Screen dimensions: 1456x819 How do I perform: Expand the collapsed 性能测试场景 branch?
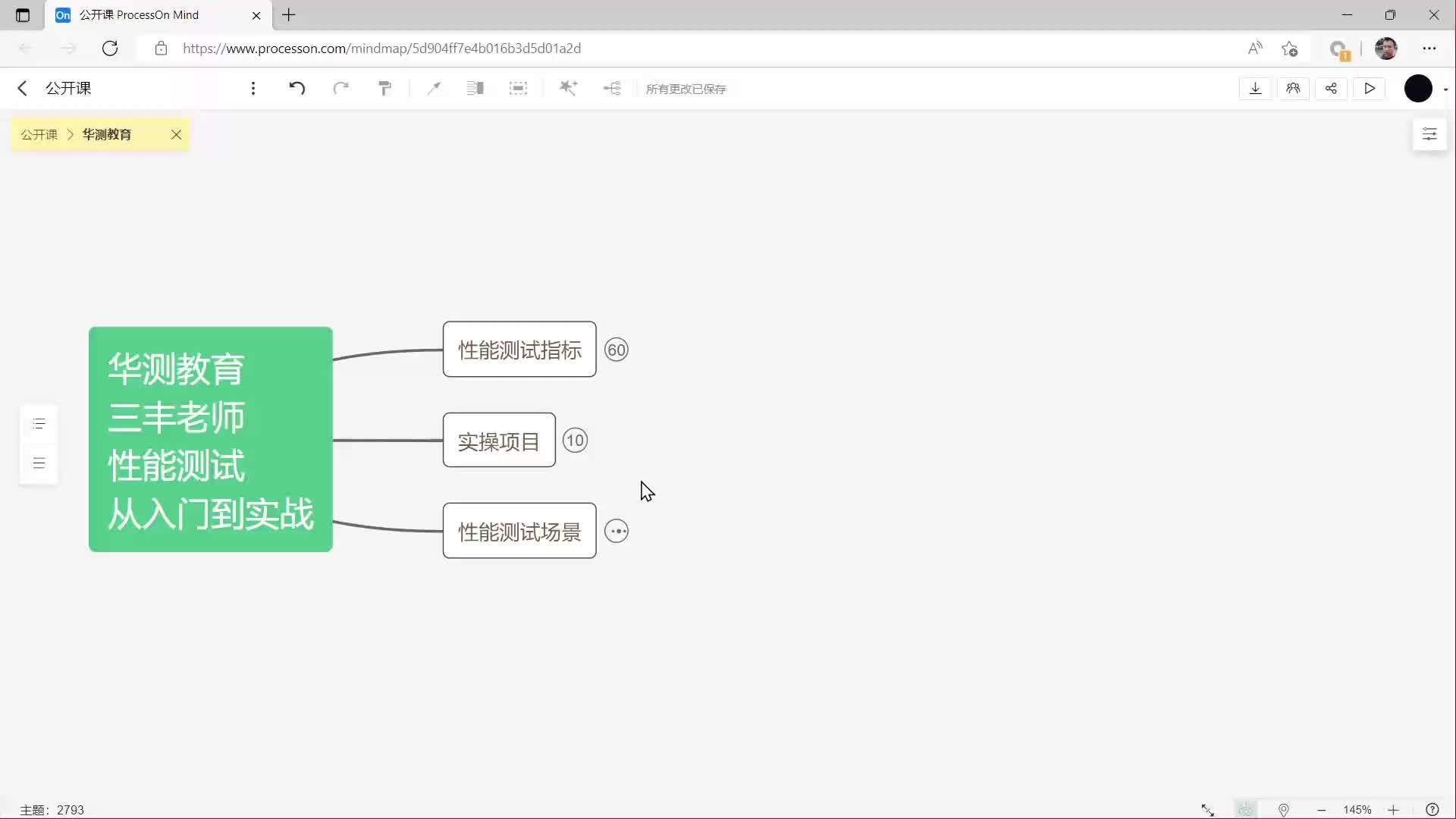click(617, 531)
